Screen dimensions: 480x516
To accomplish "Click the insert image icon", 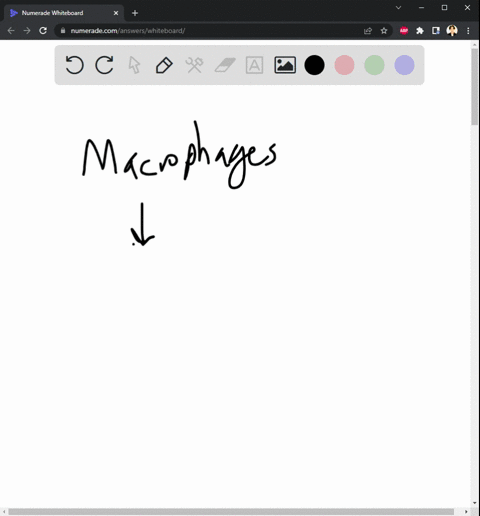I will 285,65.
